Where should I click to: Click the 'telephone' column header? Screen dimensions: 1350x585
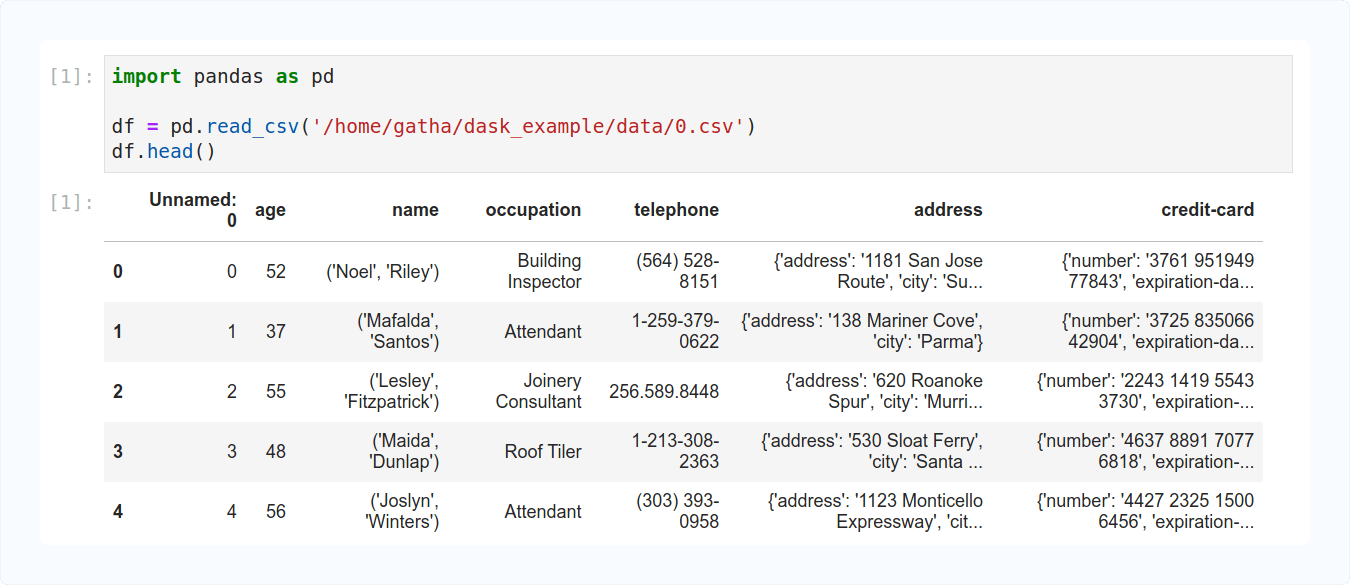pos(677,210)
